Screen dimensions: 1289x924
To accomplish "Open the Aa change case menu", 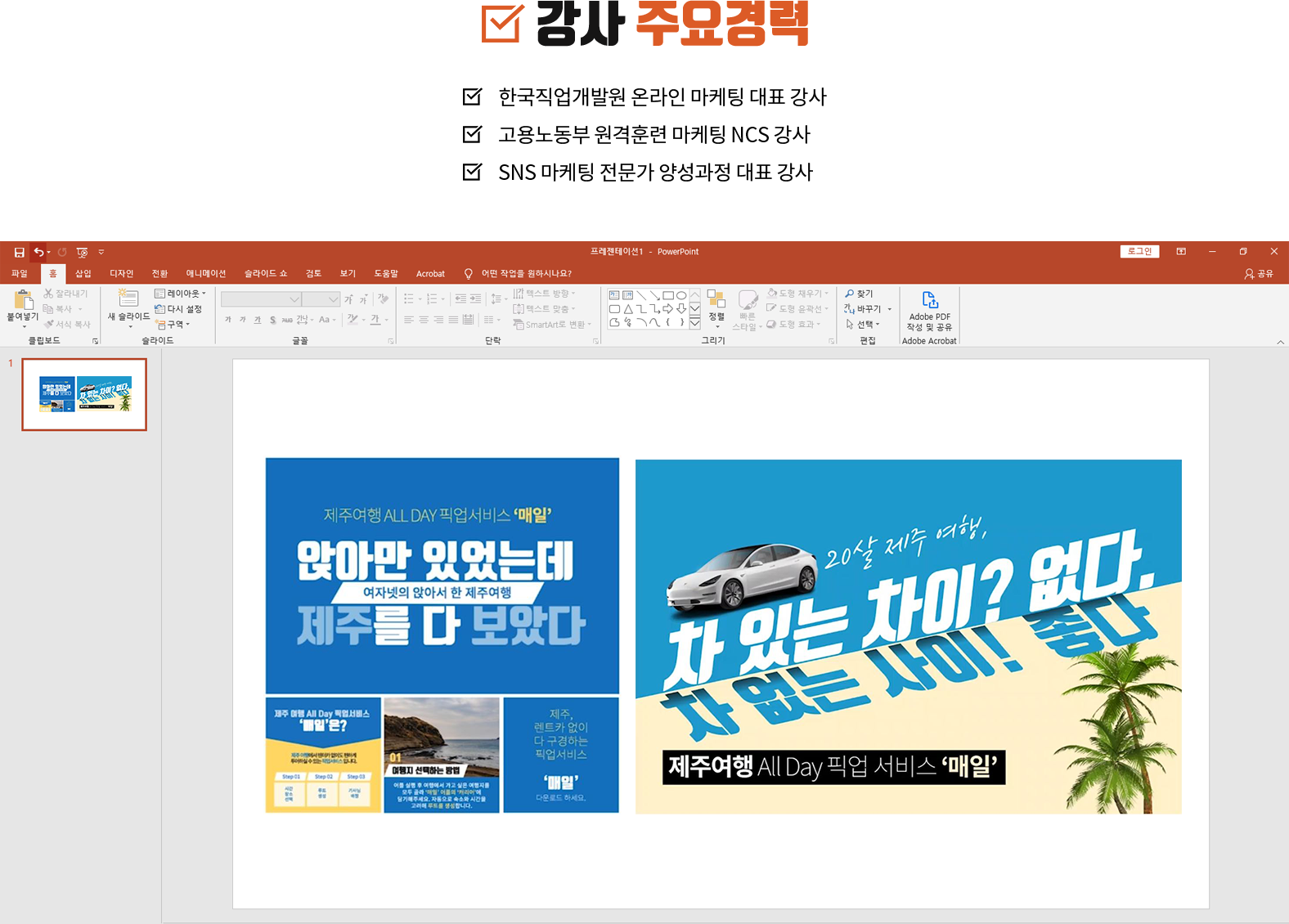I will pos(327,320).
